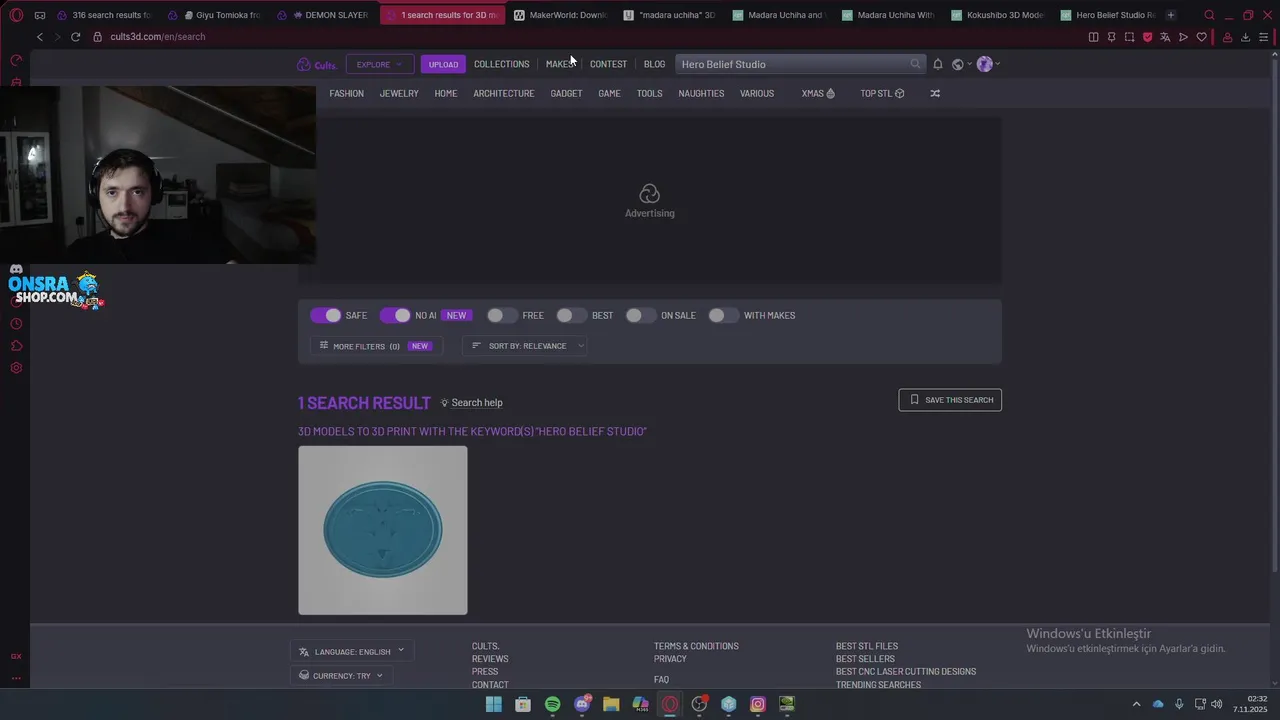Switch to the 'DEMON SLAYER' tab
1280x720 pixels.
(x=323, y=15)
